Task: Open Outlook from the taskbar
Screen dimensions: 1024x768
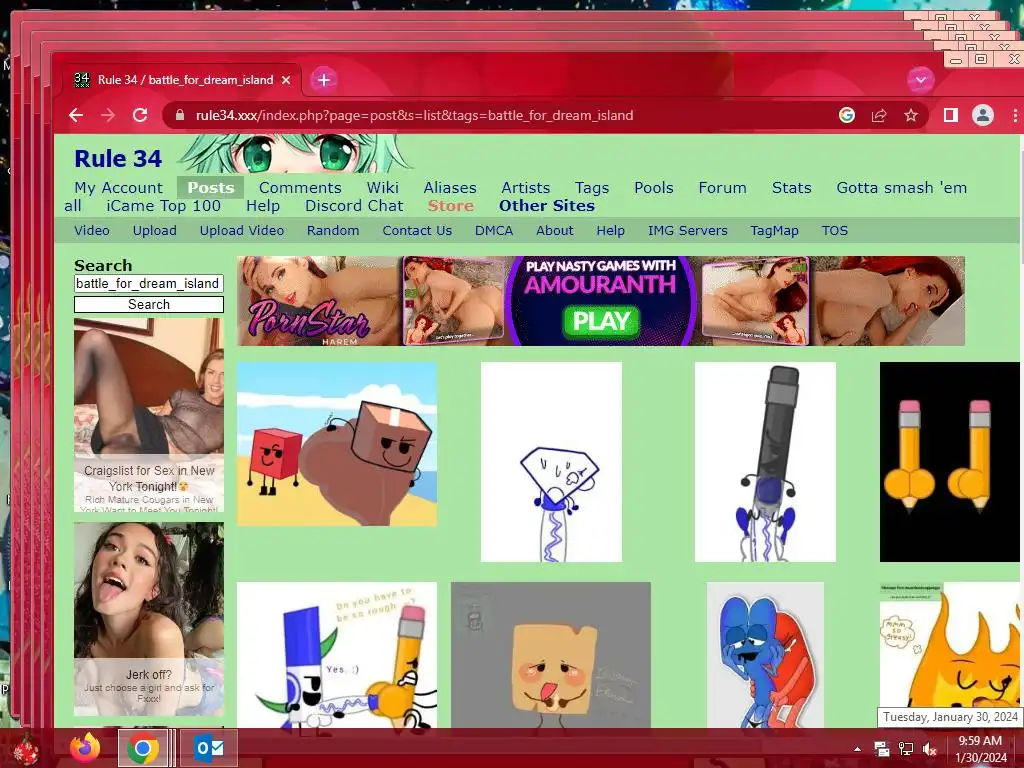Action: tap(208, 748)
